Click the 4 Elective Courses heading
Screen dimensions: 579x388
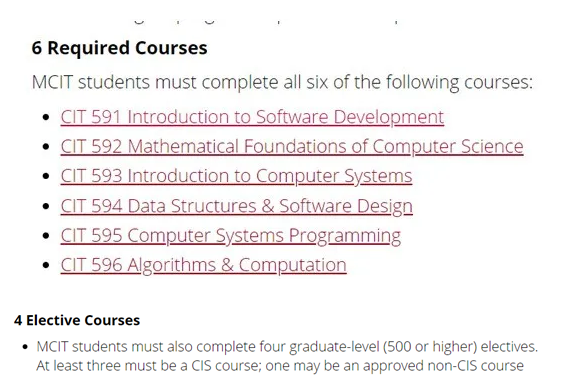77,320
